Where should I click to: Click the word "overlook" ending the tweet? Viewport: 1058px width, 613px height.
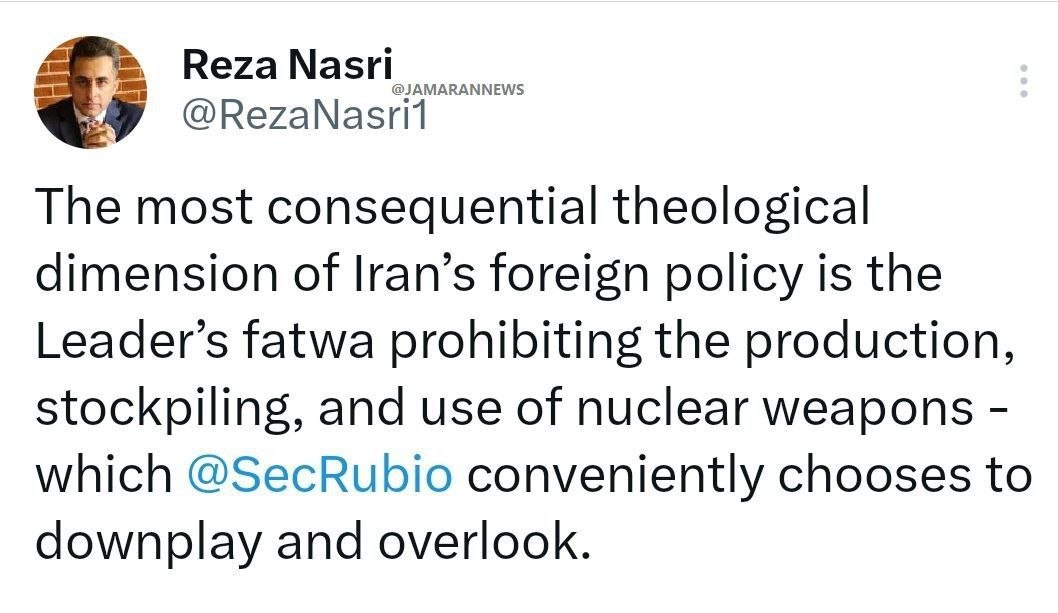[478, 542]
